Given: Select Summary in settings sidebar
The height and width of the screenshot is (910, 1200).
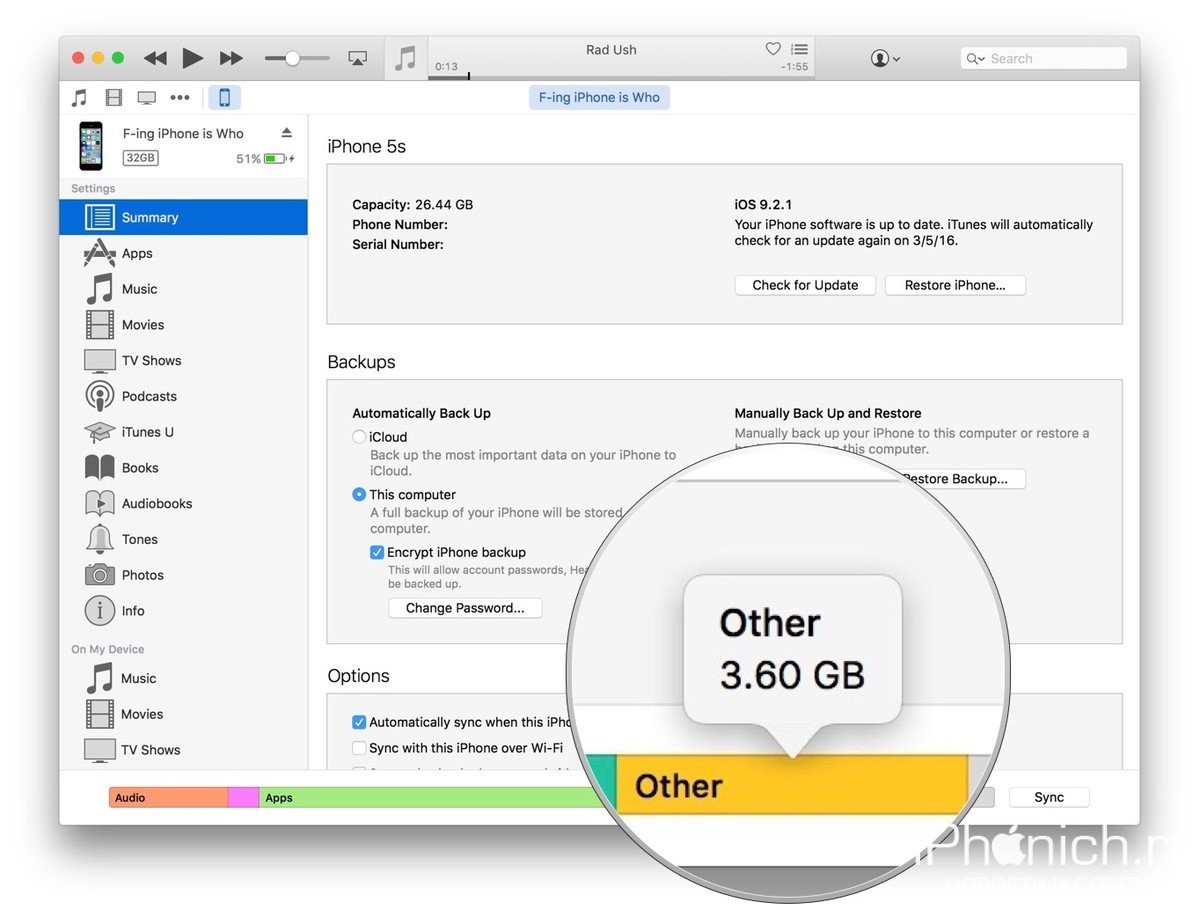Looking at the screenshot, I should pyautogui.click(x=183, y=217).
